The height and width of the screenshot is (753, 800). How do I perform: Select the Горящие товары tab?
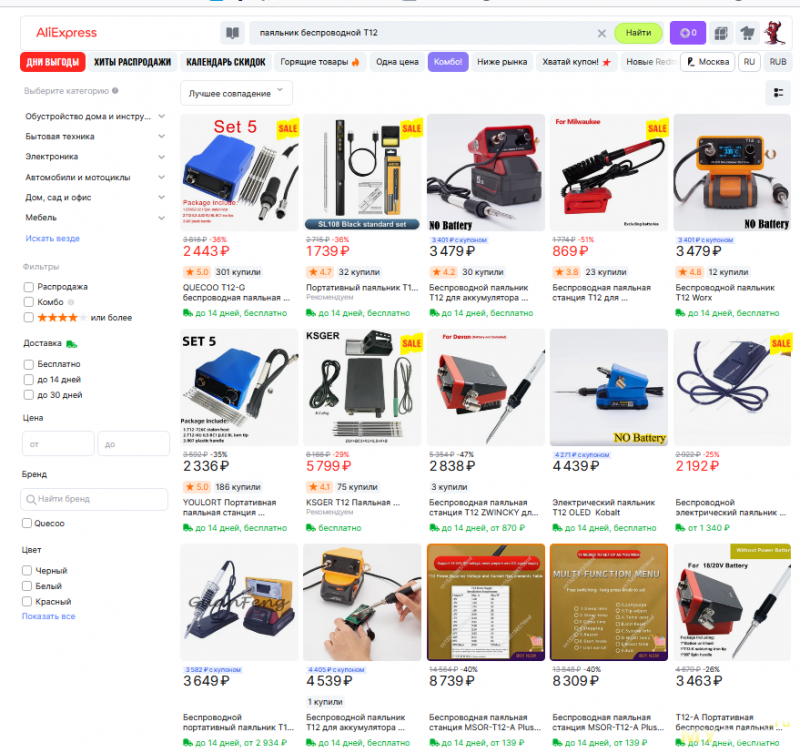(319, 62)
